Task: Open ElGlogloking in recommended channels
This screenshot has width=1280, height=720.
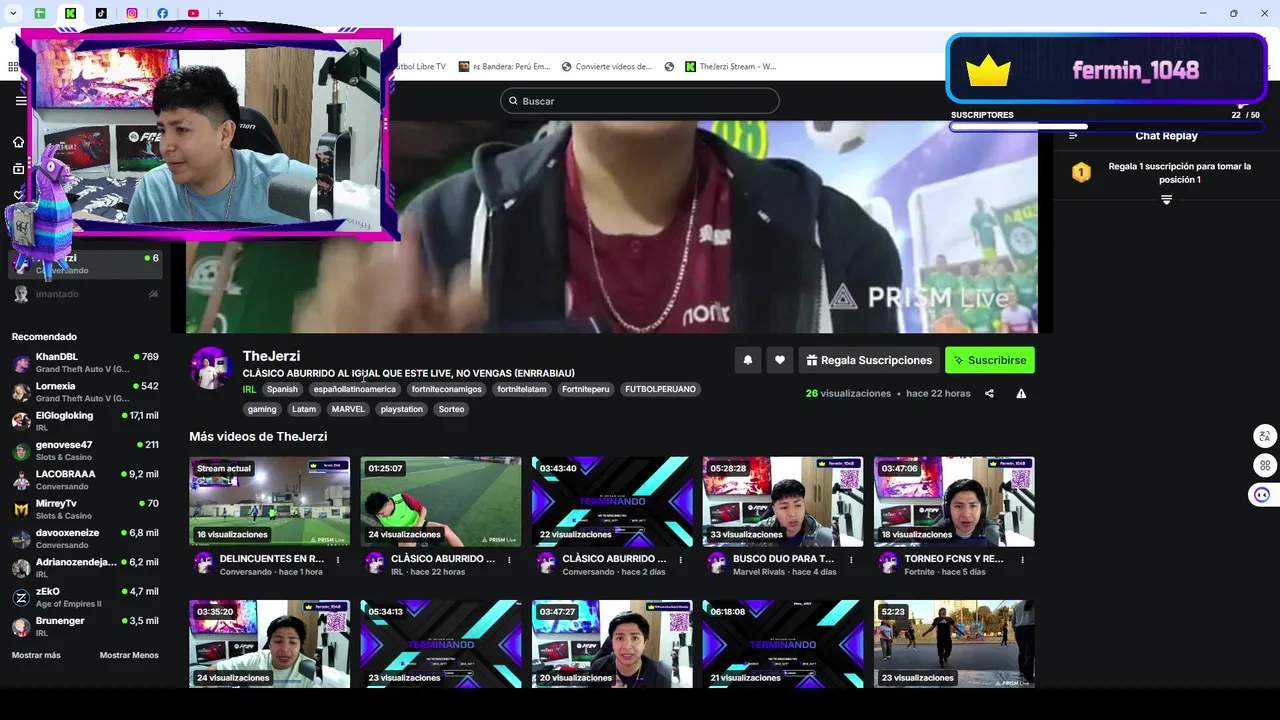Action: 85,421
